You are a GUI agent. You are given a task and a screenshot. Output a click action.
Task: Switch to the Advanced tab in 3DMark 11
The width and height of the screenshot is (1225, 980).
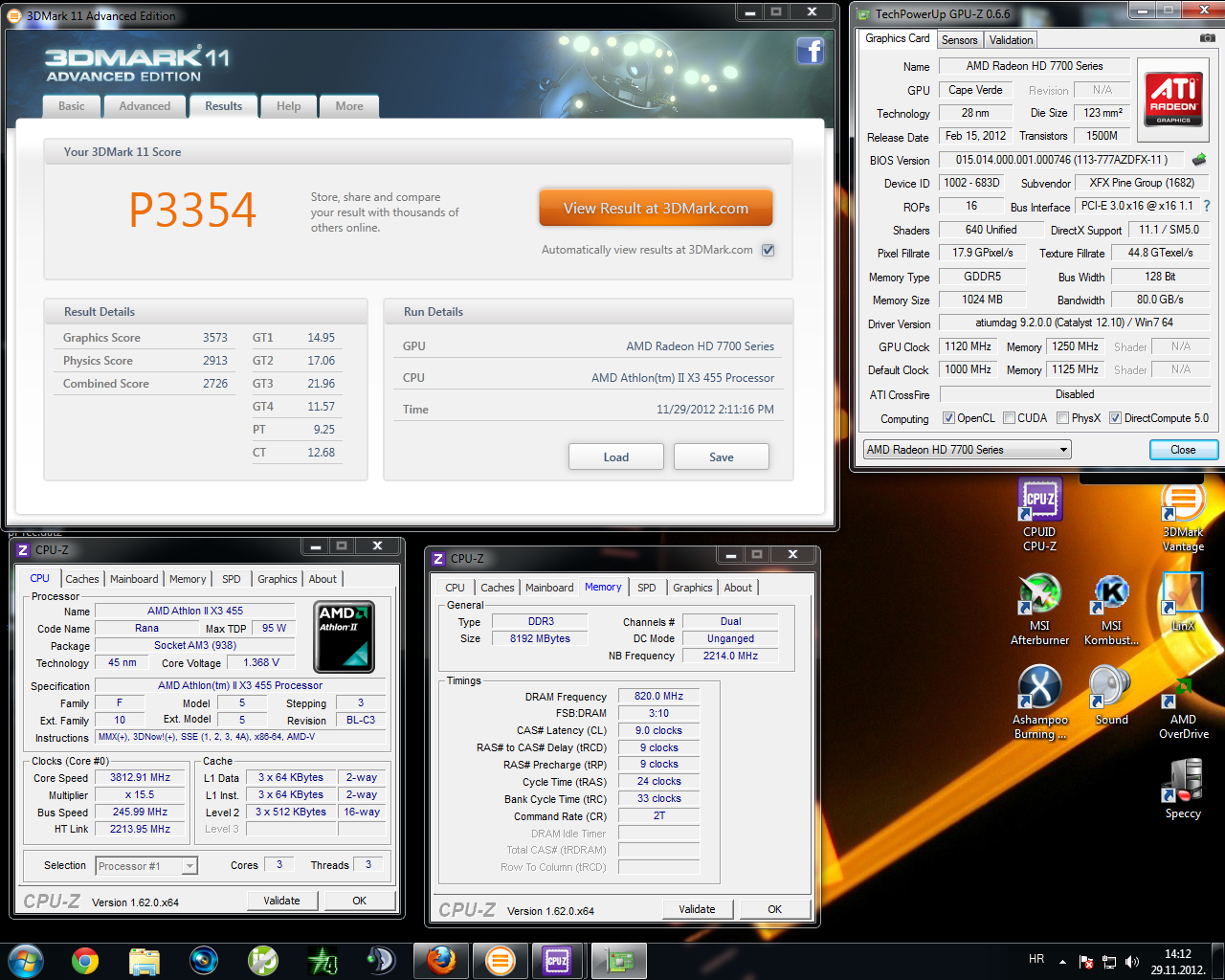(x=145, y=106)
